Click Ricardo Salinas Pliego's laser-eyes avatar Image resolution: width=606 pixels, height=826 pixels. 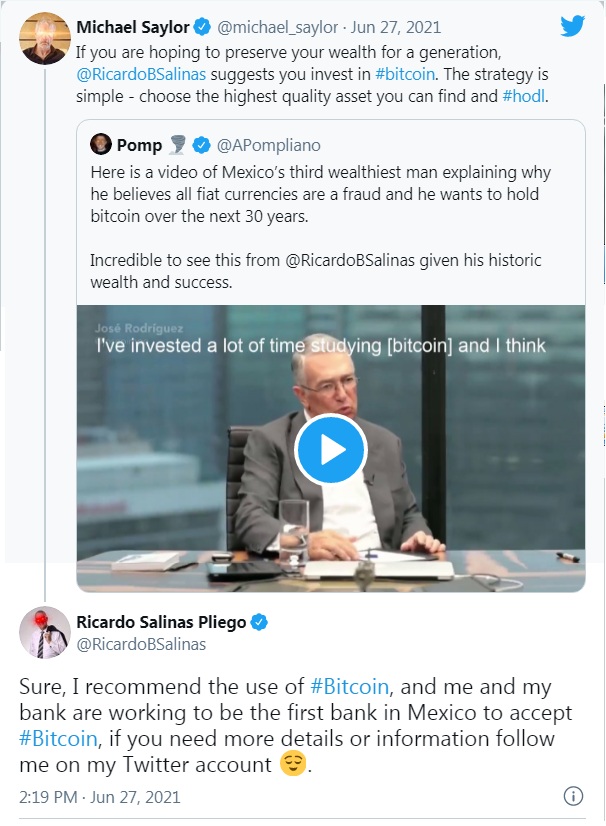(x=45, y=632)
